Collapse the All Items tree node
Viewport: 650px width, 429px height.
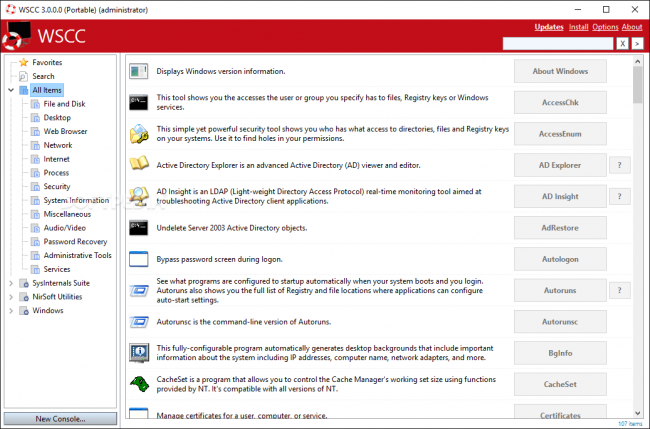click(11, 90)
